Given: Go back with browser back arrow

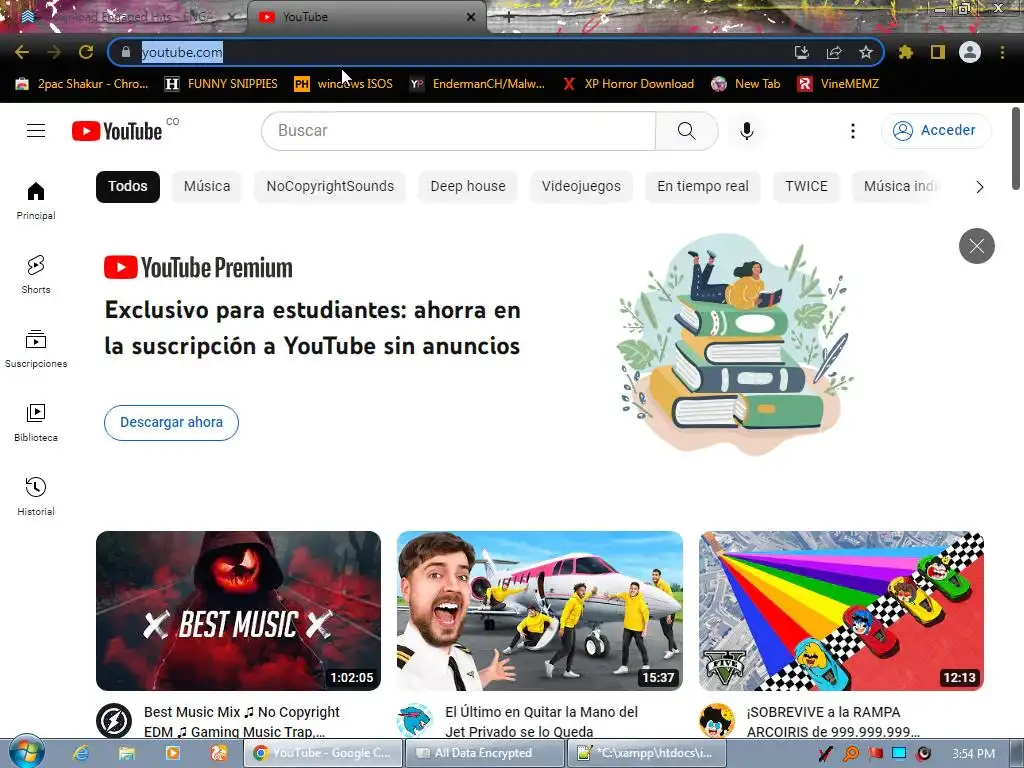Looking at the screenshot, I should point(22,52).
